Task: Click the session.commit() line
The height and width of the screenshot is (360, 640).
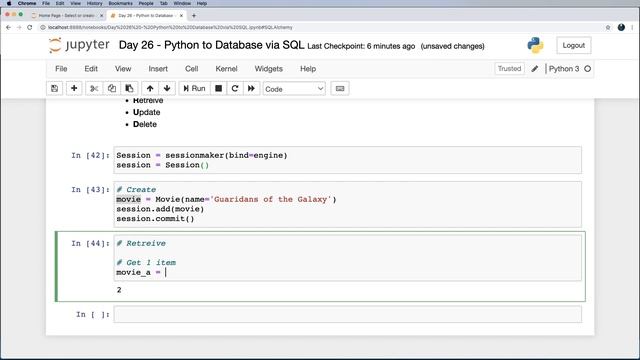Action: coord(155,219)
